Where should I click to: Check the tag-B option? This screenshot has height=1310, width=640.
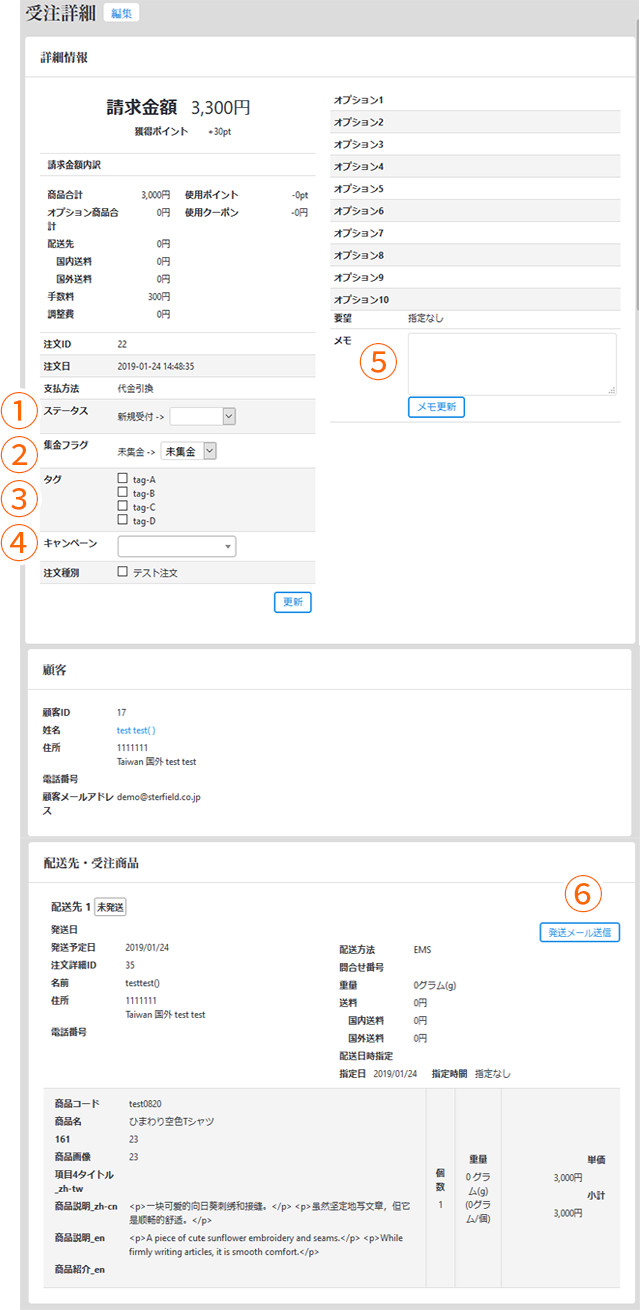point(123,492)
